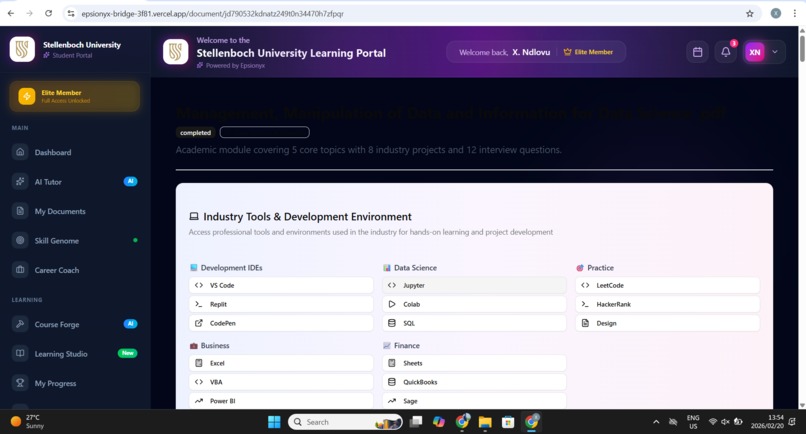Image resolution: width=806 pixels, height=434 pixels.
Task: Click the taskbar Search box
Action: point(345,422)
